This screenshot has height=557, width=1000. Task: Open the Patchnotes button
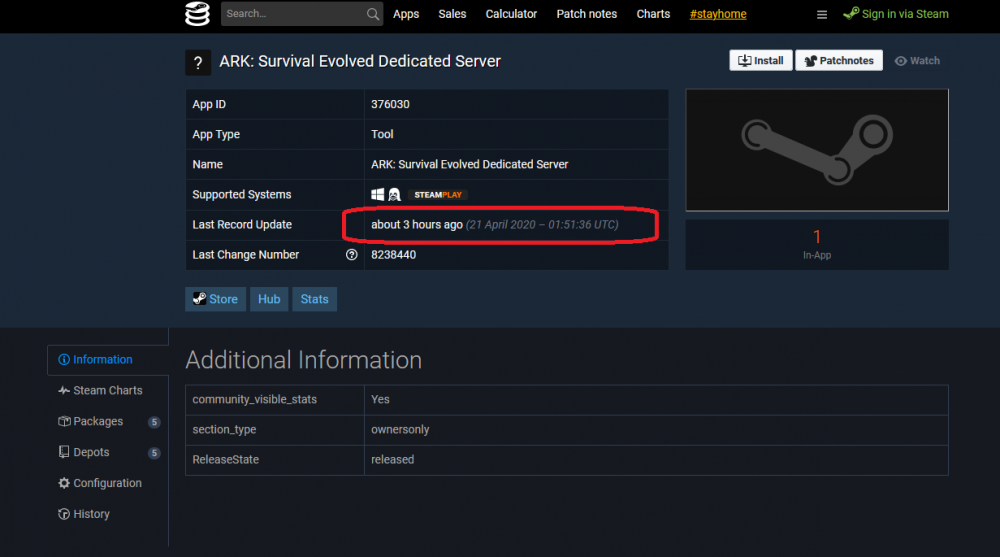[x=839, y=61]
